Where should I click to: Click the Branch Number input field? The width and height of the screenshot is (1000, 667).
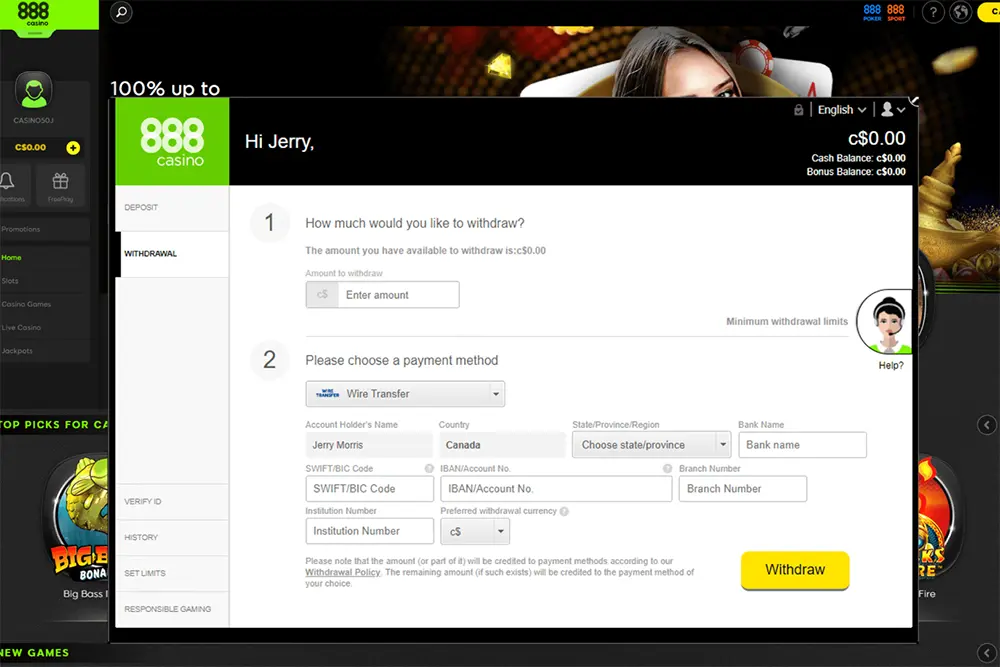click(x=743, y=489)
